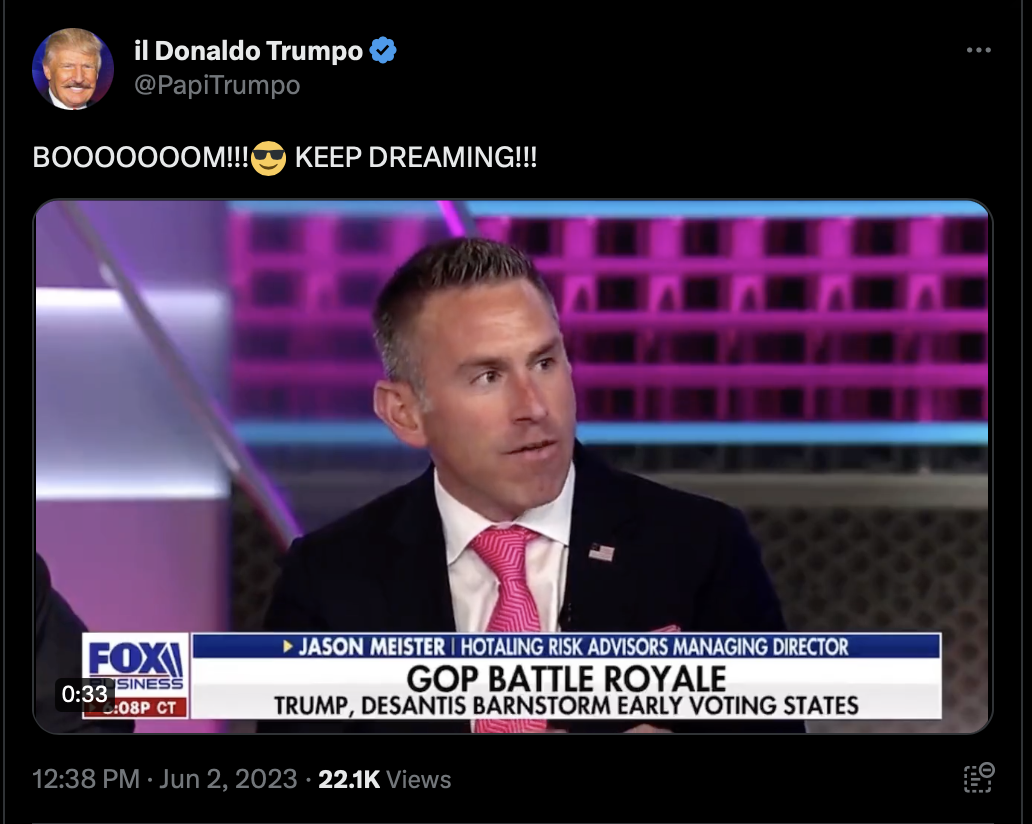
Task: Click the 12:38 PM timestamp
Action: (x=86, y=779)
